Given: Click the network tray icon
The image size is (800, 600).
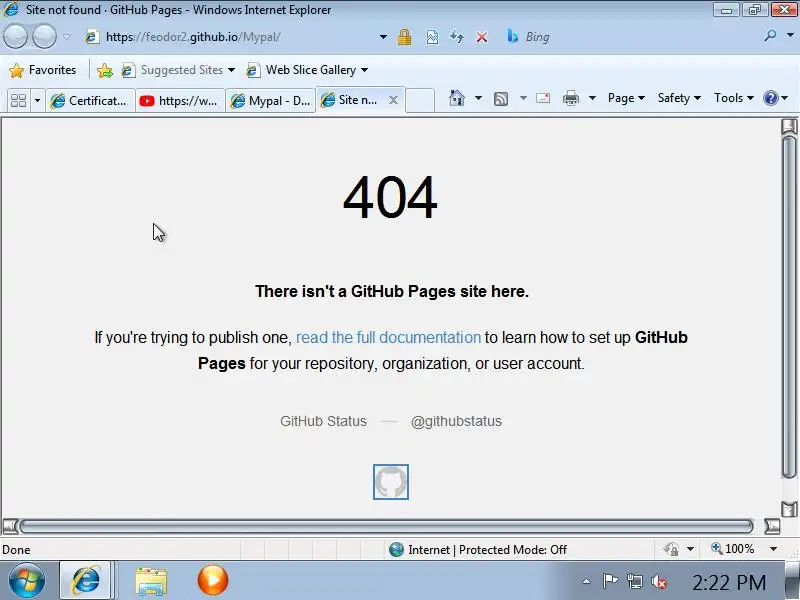Looking at the screenshot, I should (635, 581).
